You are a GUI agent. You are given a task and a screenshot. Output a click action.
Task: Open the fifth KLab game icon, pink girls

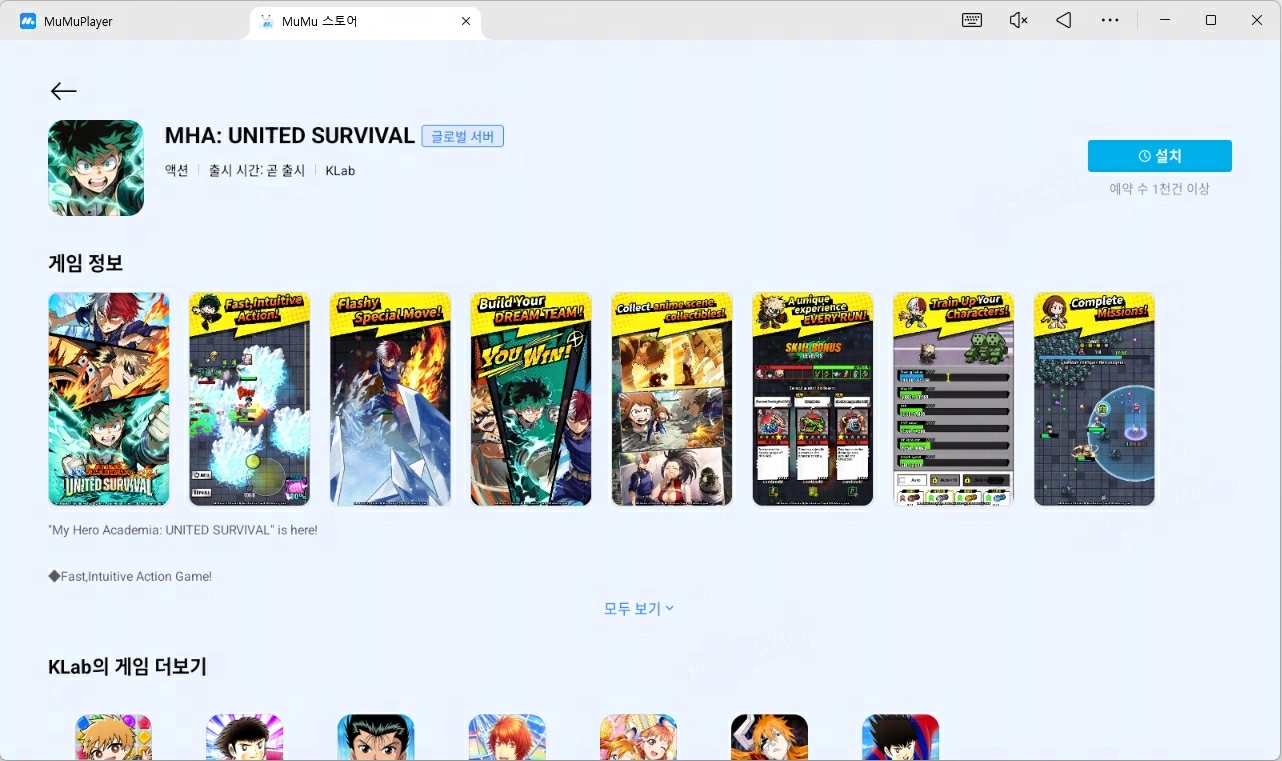coord(638,738)
